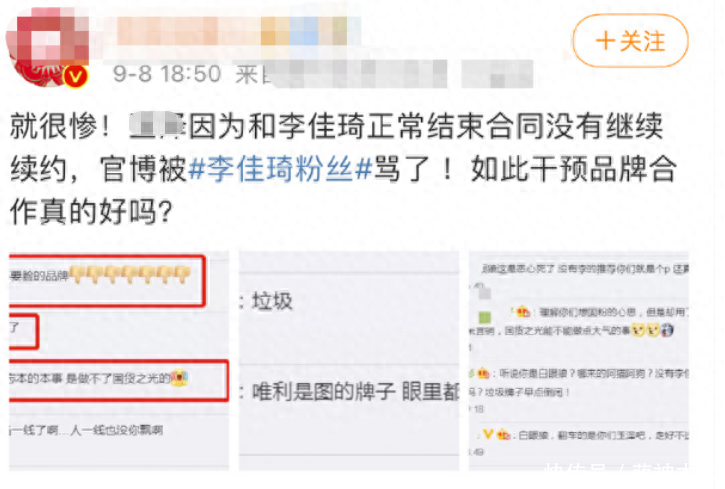Select the red-boxed 国货之光 comment
The height and width of the screenshot is (489, 725).
[119, 380]
